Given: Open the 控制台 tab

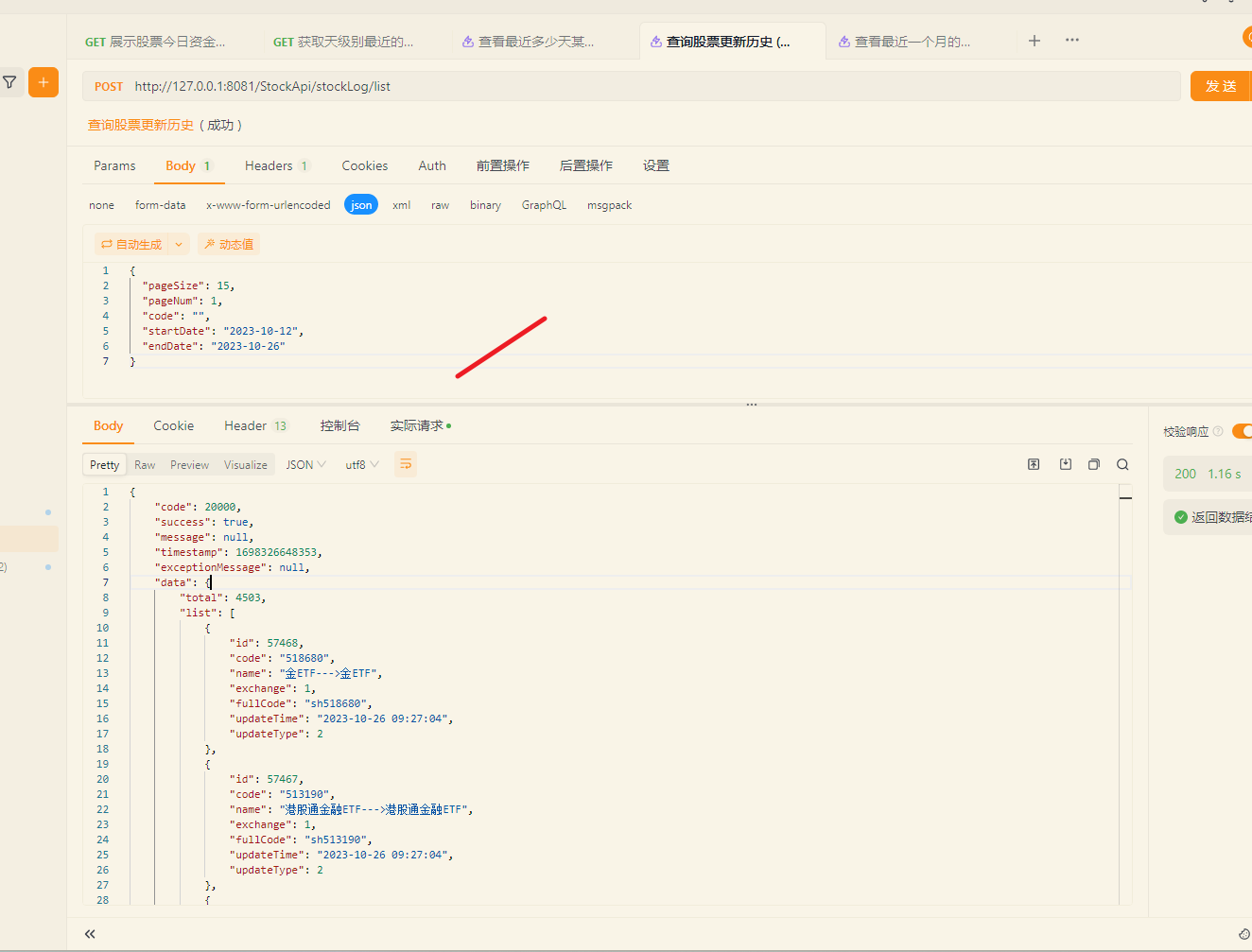Looking at the screenshot, I should coord(340,425).
